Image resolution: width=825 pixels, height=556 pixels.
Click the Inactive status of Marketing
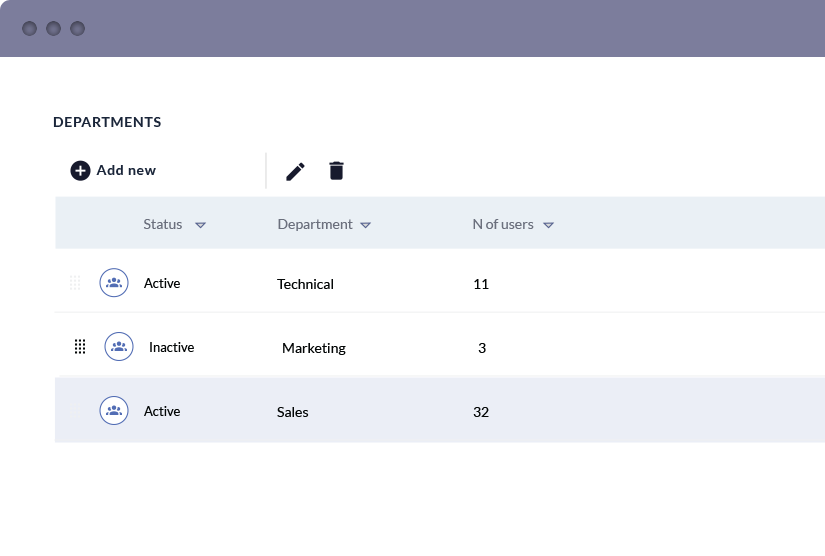tap(172, 347)
